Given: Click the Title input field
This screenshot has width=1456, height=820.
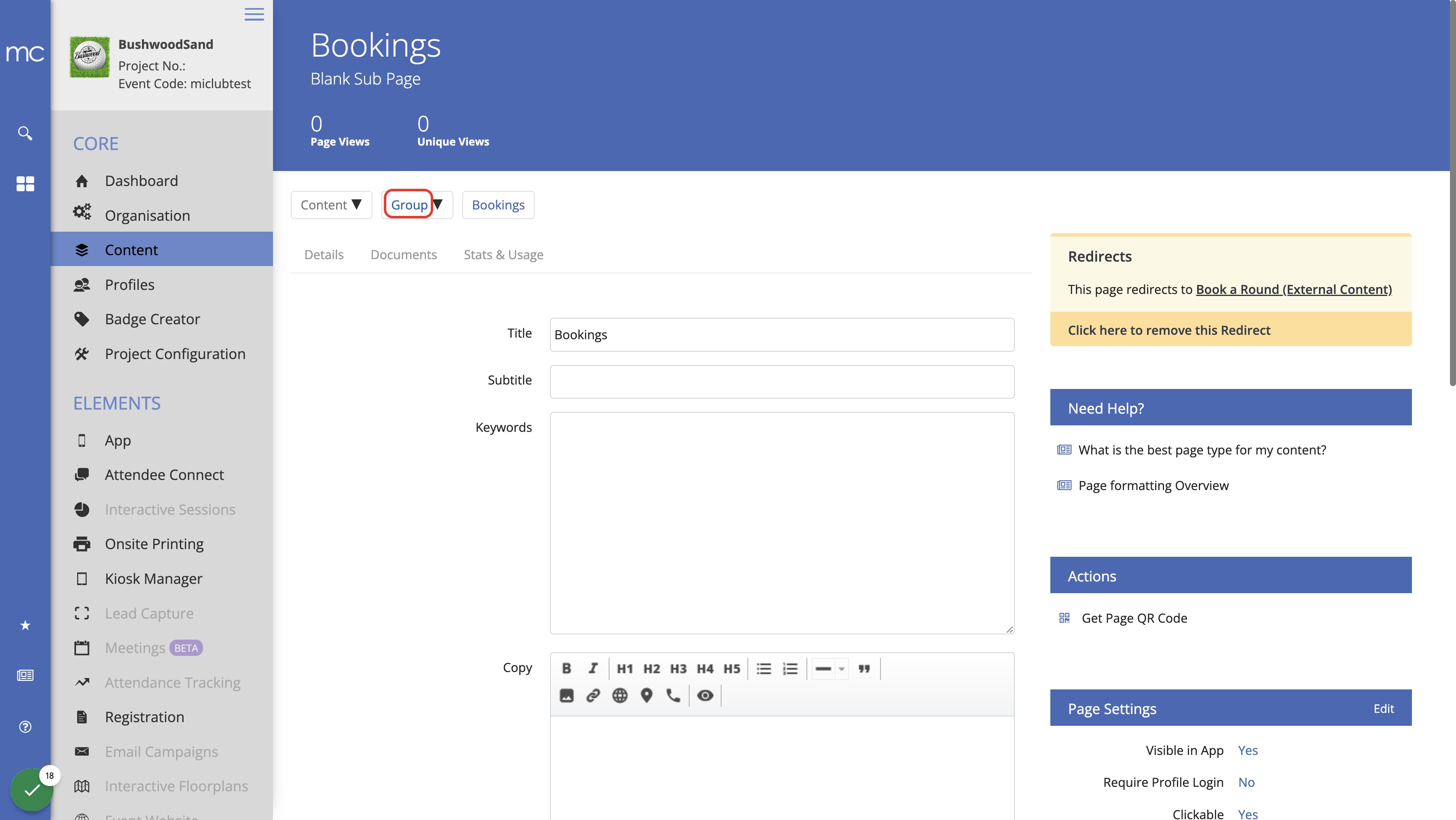Looking at the screenshot, I should (x=782, y=334).
